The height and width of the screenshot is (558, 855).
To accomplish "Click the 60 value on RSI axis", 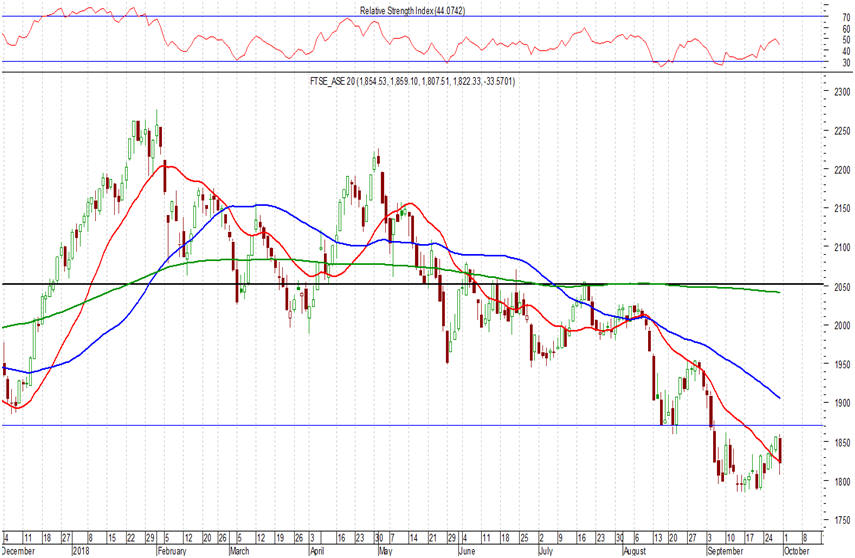I will (x=846, y=29).
